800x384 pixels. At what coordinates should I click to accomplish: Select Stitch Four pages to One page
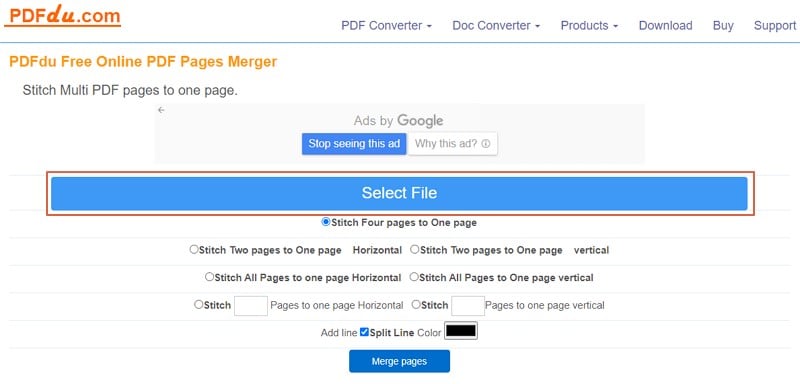tap(326, 222)
